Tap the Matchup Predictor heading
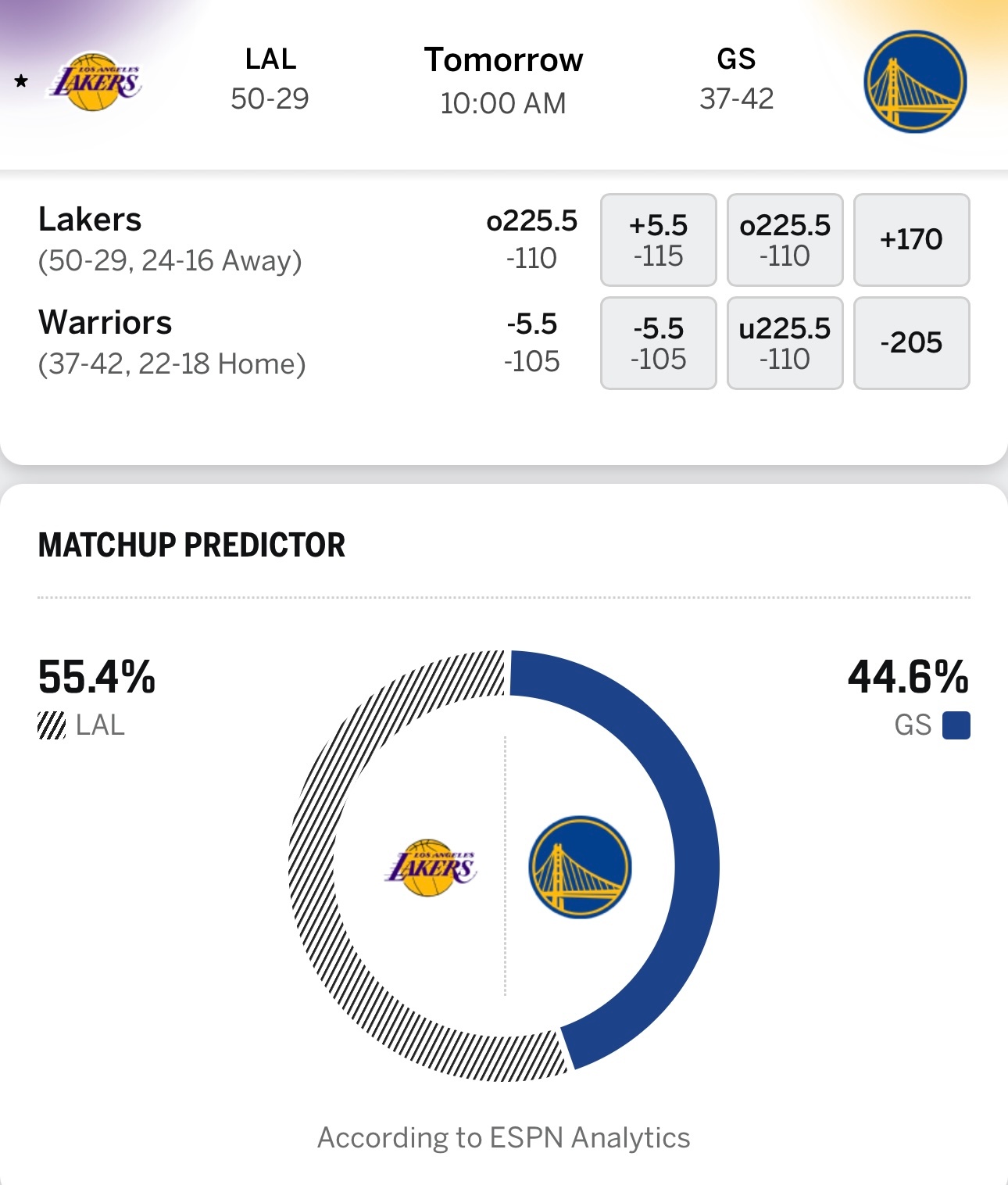The width and height of the screenshot is (1008, 1185). [x=191, y=545]
